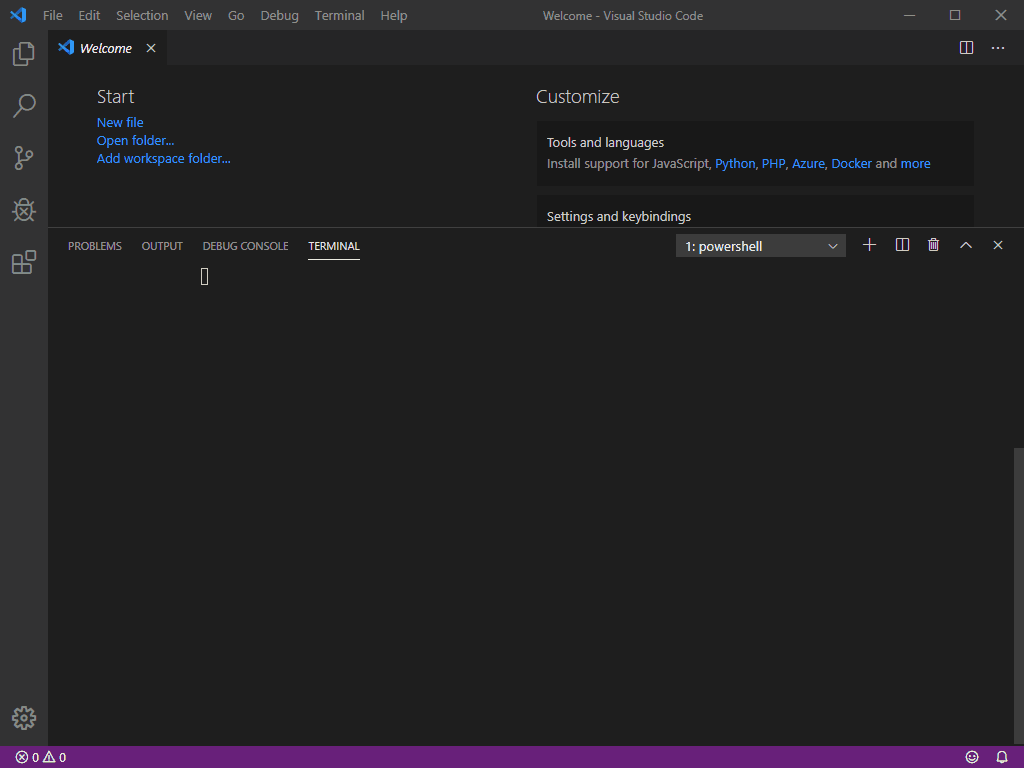Click inside terminal at cursor block
This screenshot has height=768, width=1024.
click(x=204, y=277)
